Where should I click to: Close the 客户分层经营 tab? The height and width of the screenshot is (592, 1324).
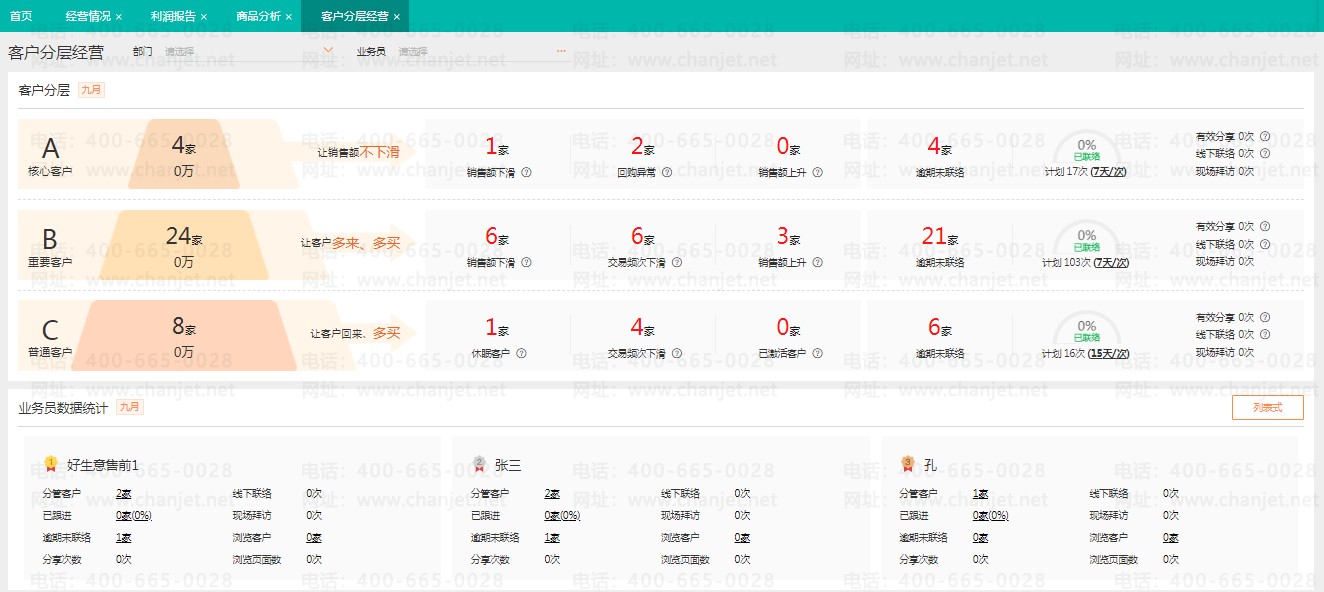pos(397,17)
